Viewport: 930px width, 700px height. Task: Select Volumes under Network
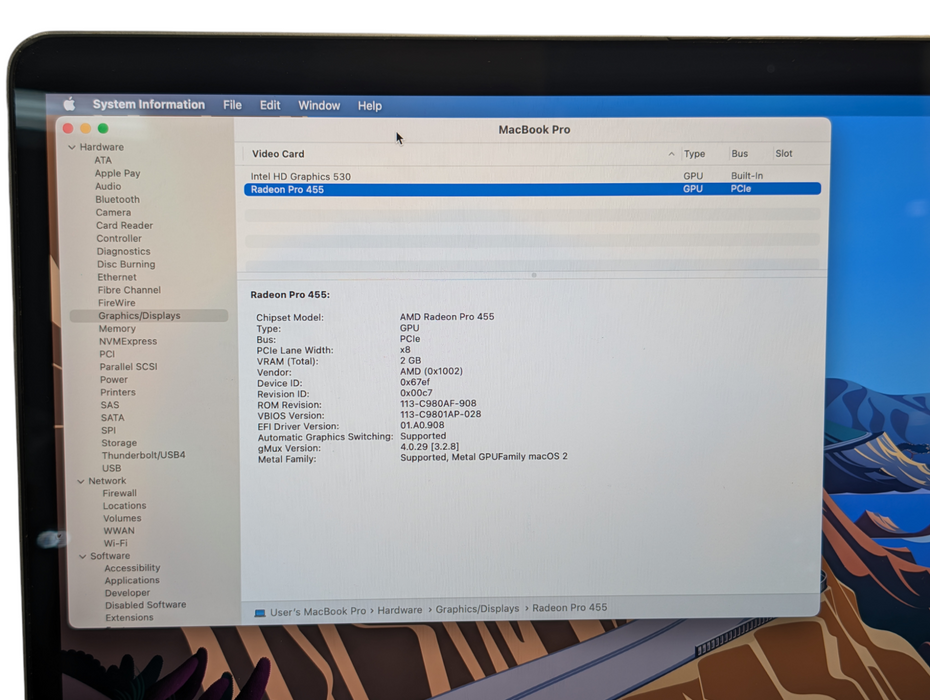[122, 518]
